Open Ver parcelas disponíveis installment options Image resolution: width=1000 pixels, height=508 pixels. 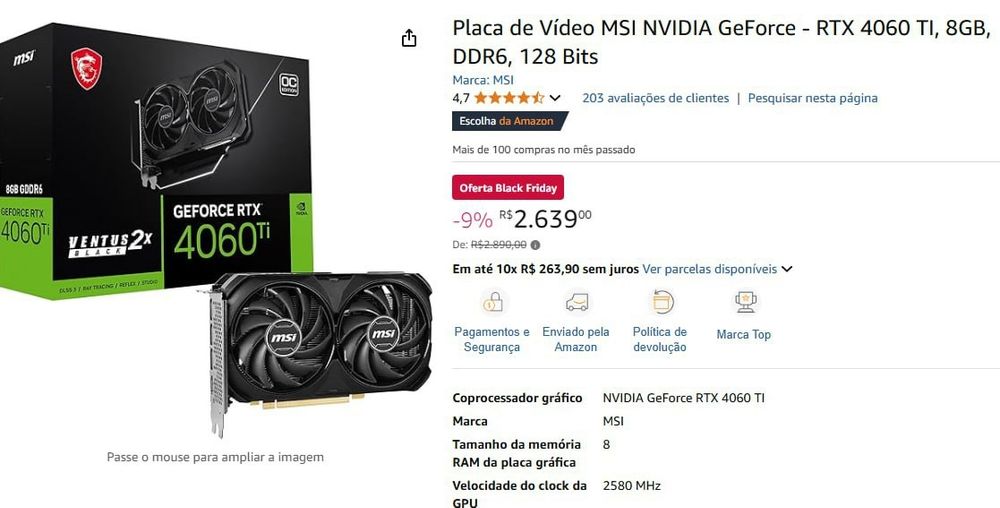(x=709, y=269)
